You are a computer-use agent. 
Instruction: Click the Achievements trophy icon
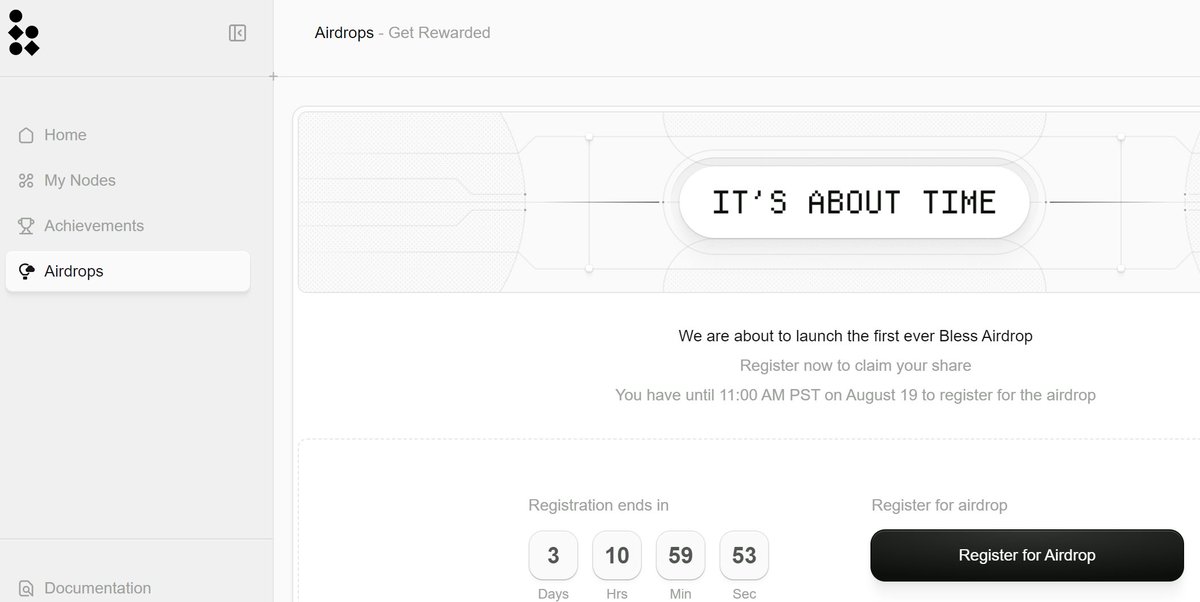tap(26, 226)
